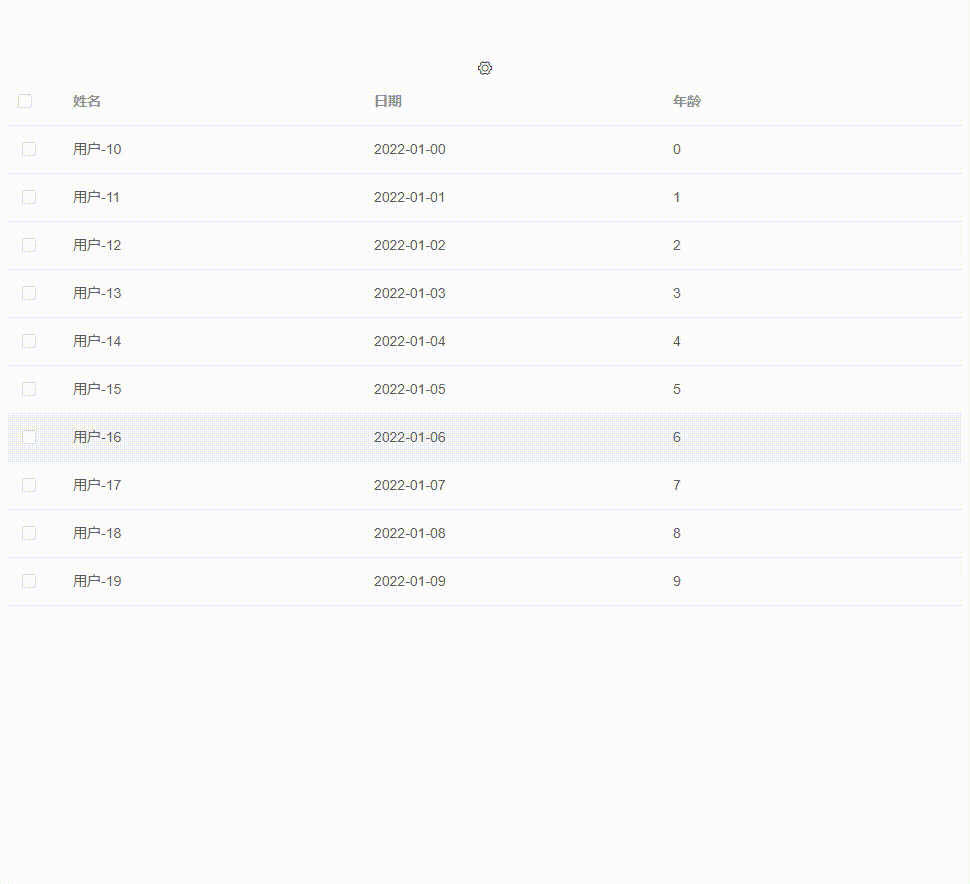Click the date 2022-01-03

(410, 293)
